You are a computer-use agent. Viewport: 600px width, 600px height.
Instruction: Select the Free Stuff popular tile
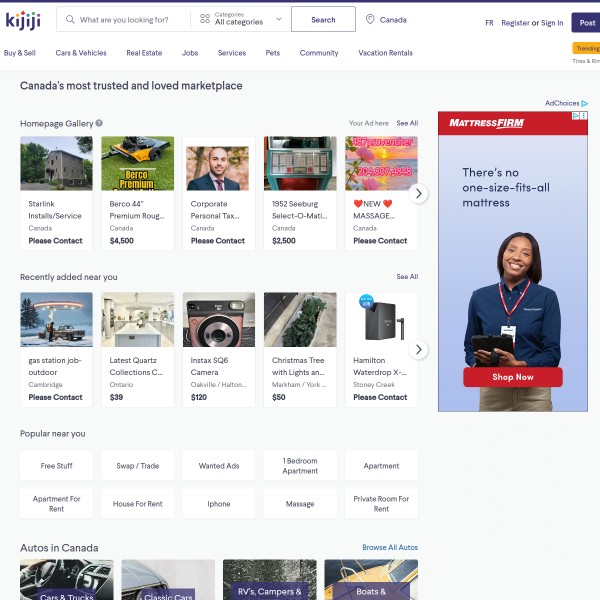(56, 466)
